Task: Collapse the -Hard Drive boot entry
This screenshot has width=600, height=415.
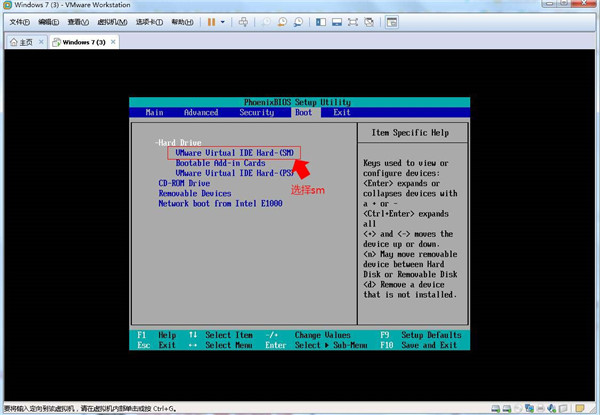Action: pos(178,143)
